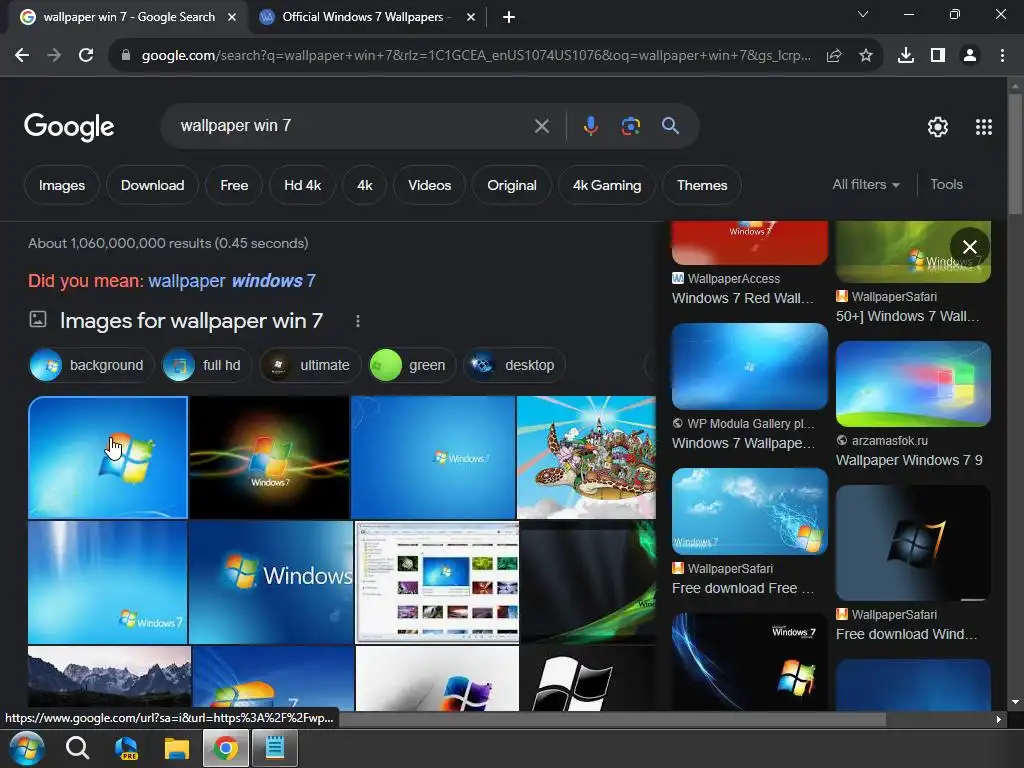This screenshot has height=768, width=1024.
Task: Expand the All filters dropdown
Action: pyautogui.click(x=866, y=185)
